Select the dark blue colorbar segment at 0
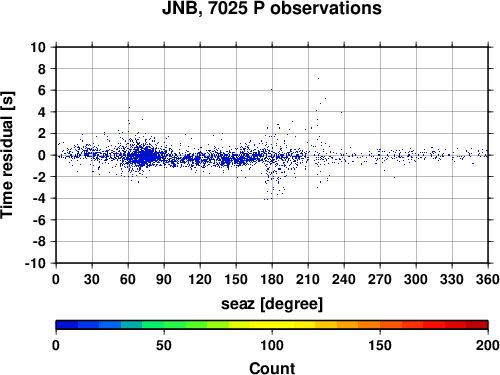This screenshot has height=375, width=500. click(67, 325)
